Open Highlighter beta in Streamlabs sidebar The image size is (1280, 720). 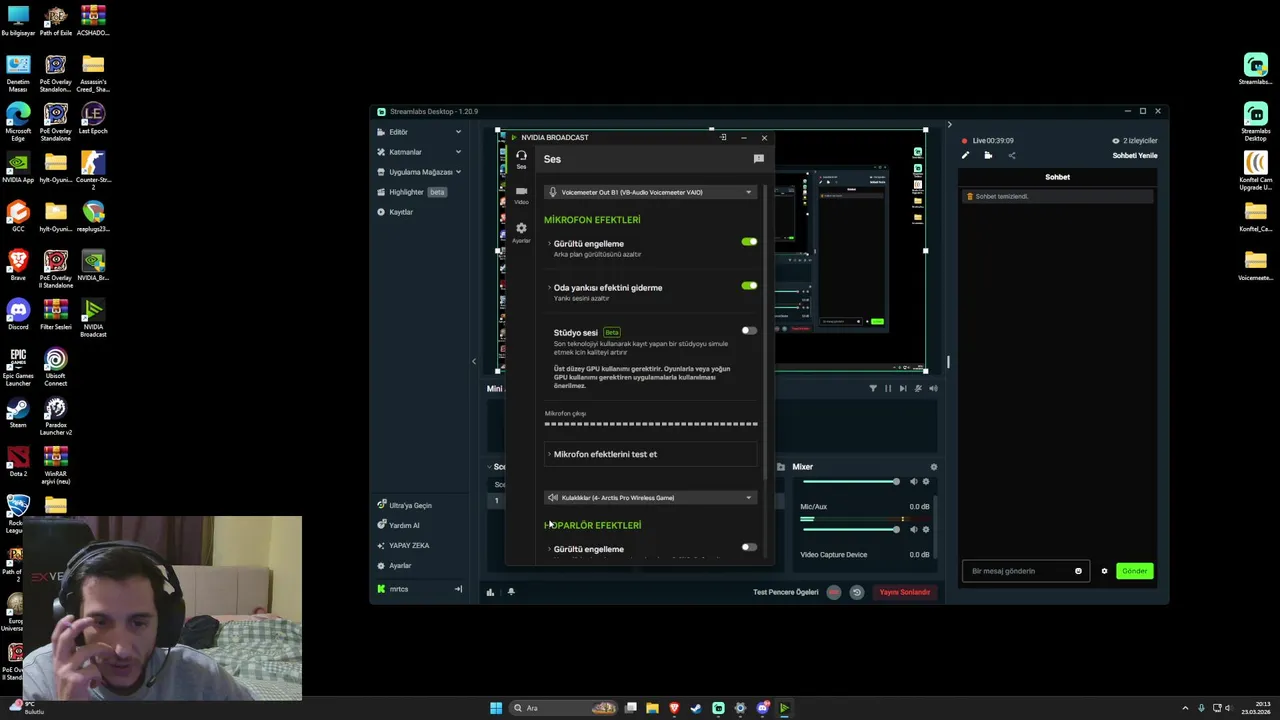tap(411, 192)
